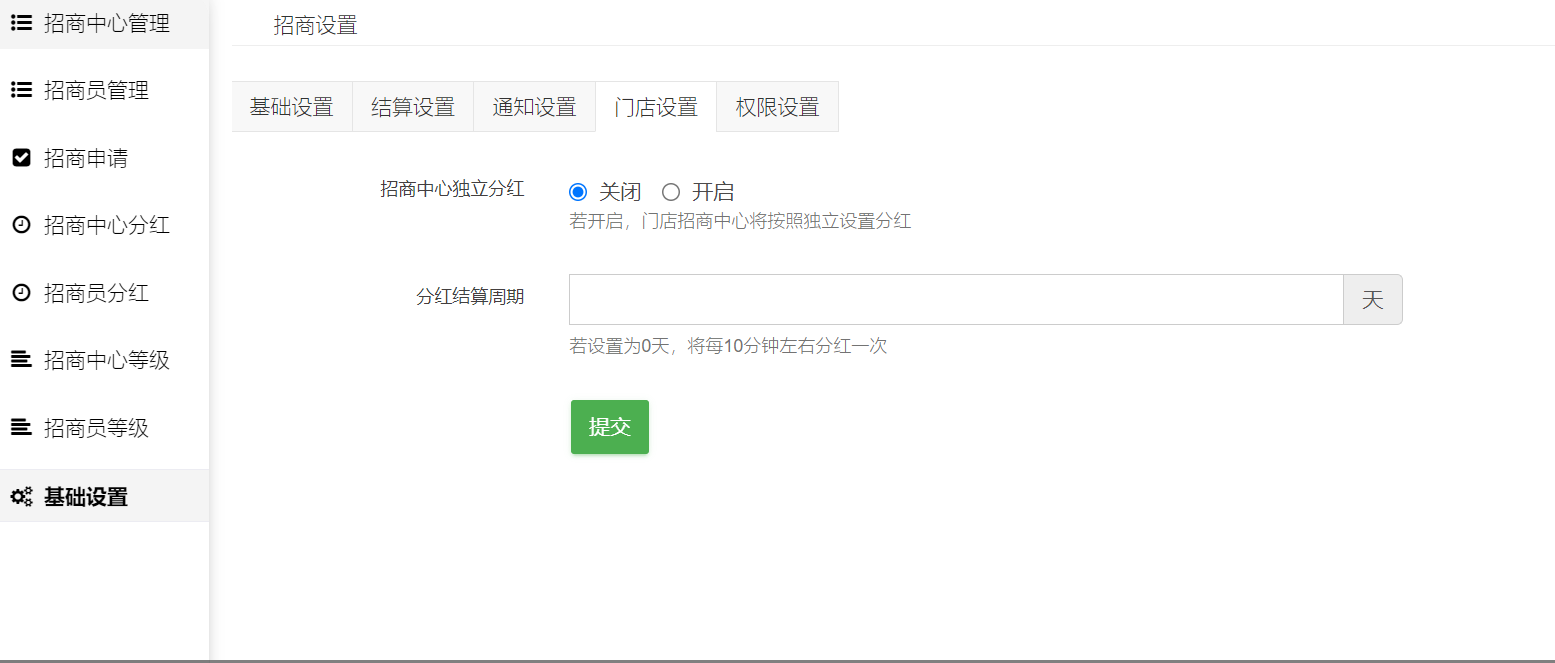The height and width of the screenshot is (663, 1555).
Task: Click the list icon beside 招商员管理
Action: click(x=21, y=90)
